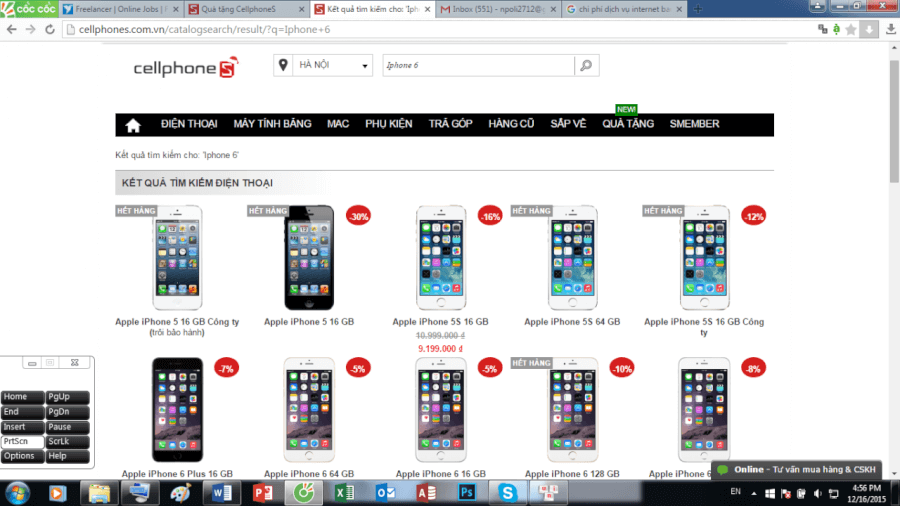Open the HÀ NỘI city dropdown
Image resolution: width=900 pixels, height=506 pixels.
(332, 65)
